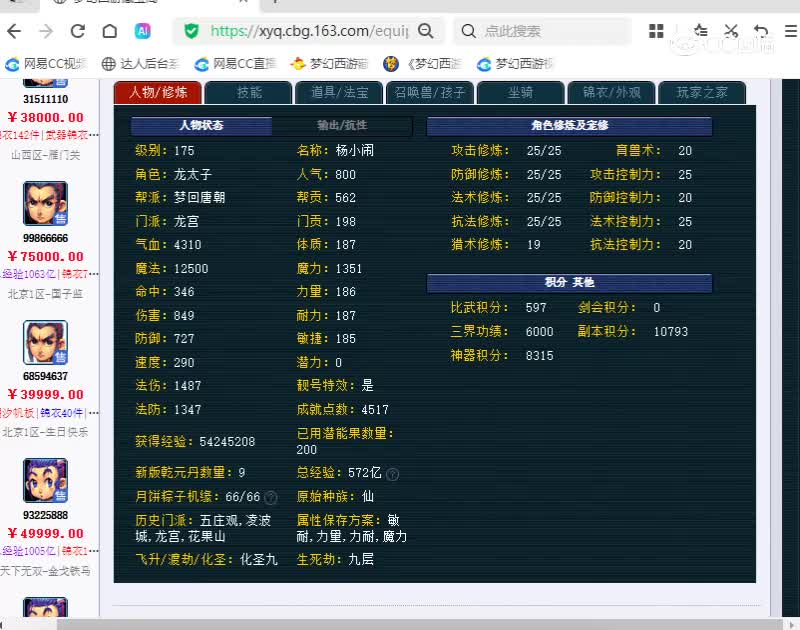Viewport: 800px width, 630px height.
Task: Click the green lock icon in address bar
Action: point(192,31)
